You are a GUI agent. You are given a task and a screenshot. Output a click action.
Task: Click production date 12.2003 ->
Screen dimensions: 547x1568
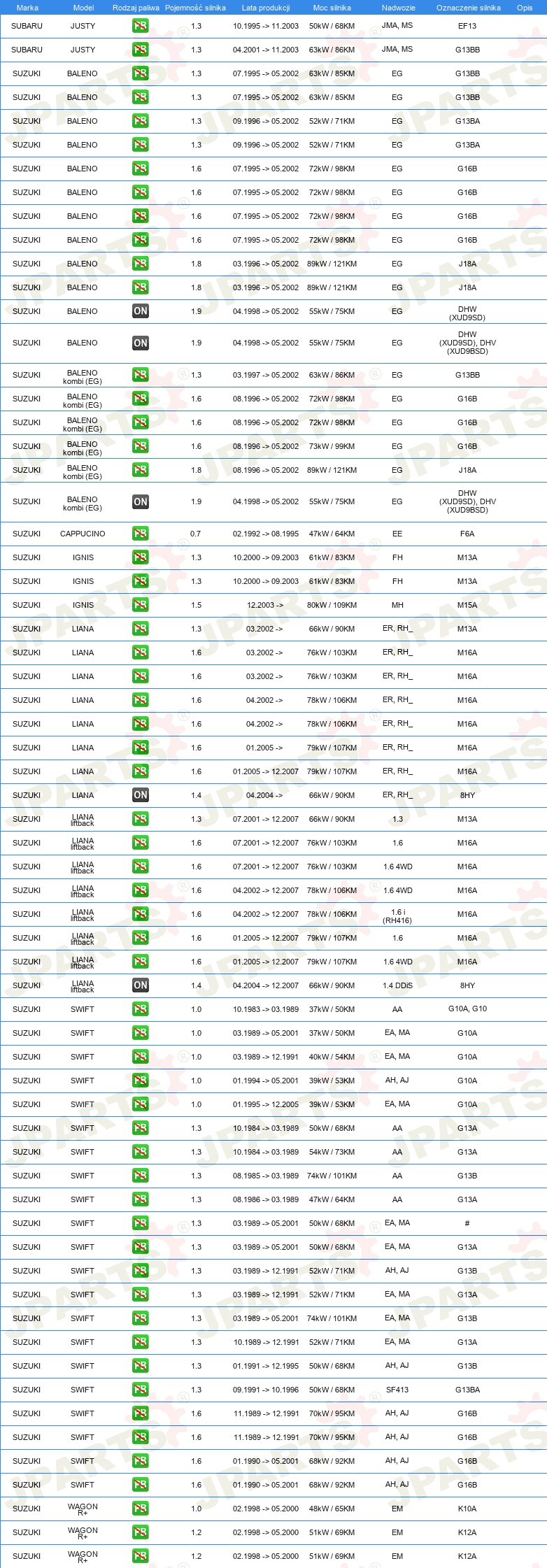click(265, 605)
